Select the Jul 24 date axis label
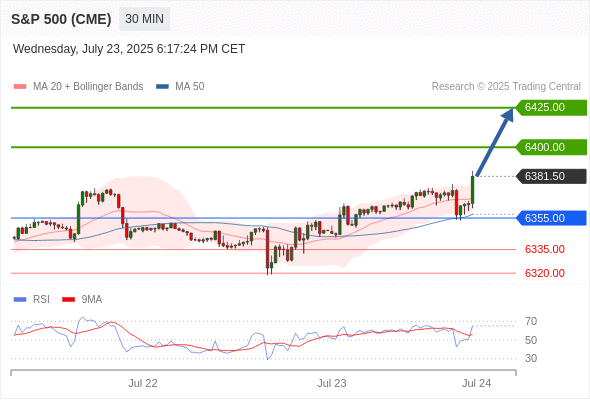 [x=476, y=383]
